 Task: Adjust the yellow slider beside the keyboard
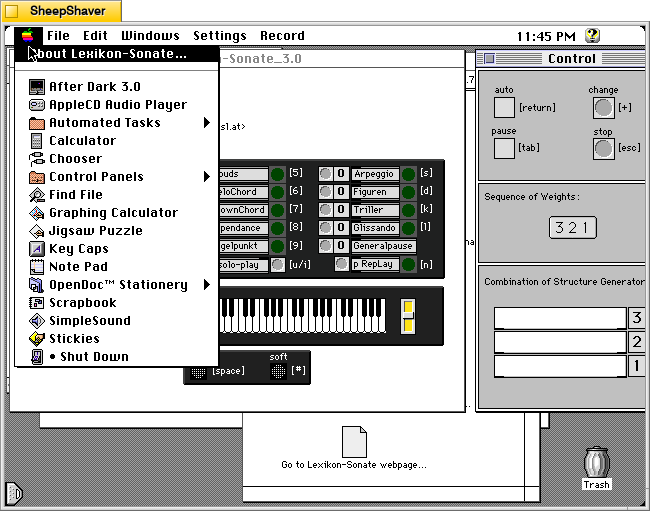408,316
